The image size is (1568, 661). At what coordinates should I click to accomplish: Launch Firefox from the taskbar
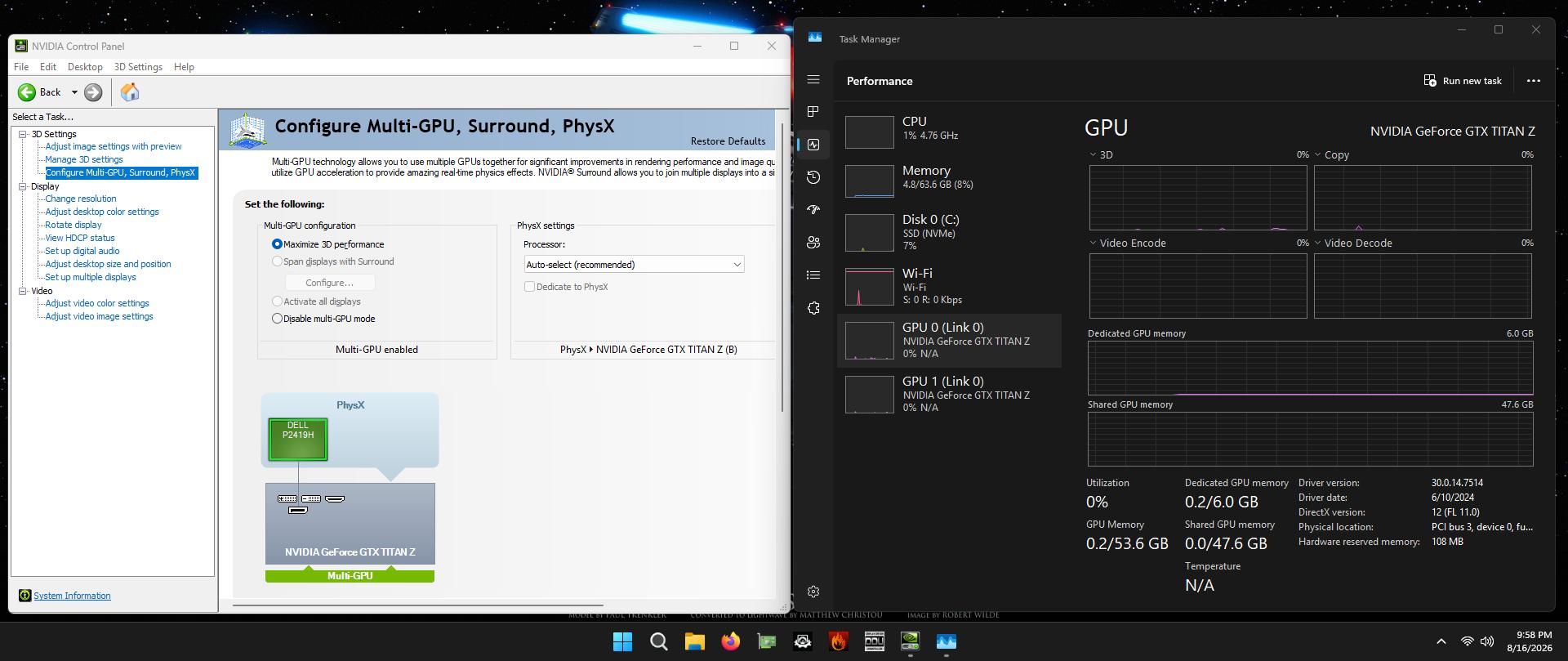pyautogui.click(x=730, y=641)
